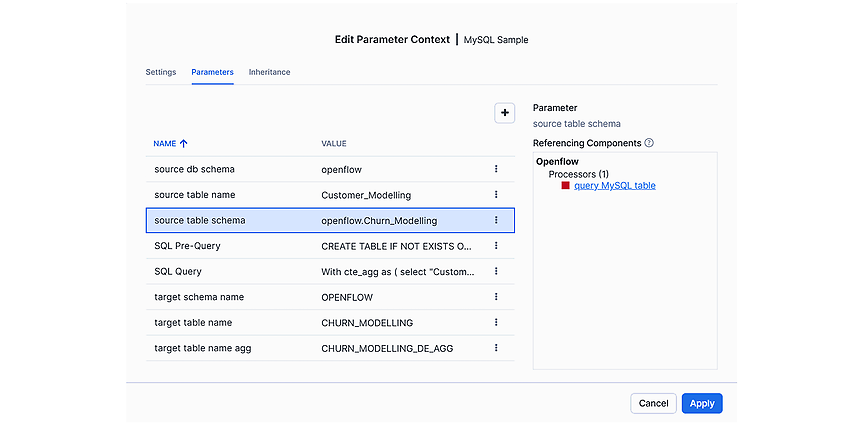Open the query MySQL table processor link
This screenshot has height=425, width=850.
pyautogui.click(x=615, y=185)
